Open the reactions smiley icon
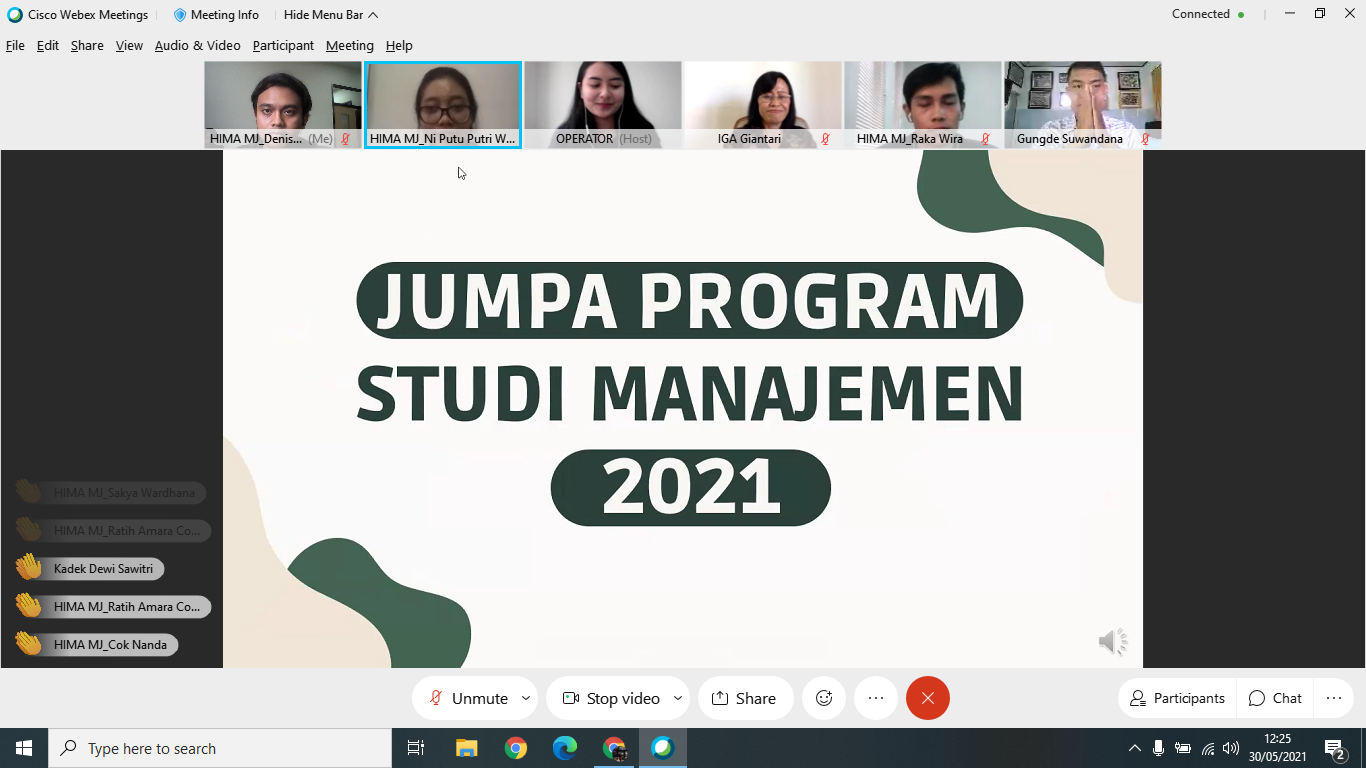The image size is (1366, 768). 824,698
